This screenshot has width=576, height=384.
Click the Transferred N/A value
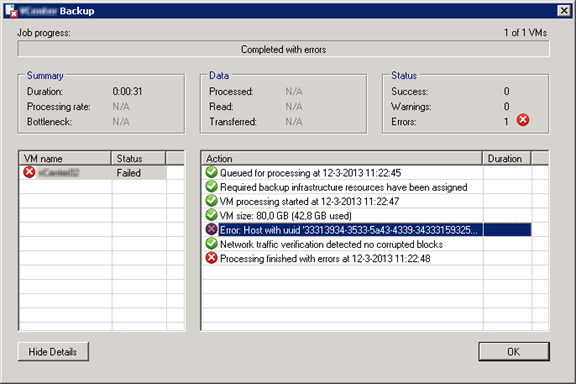tap(294, 122)
